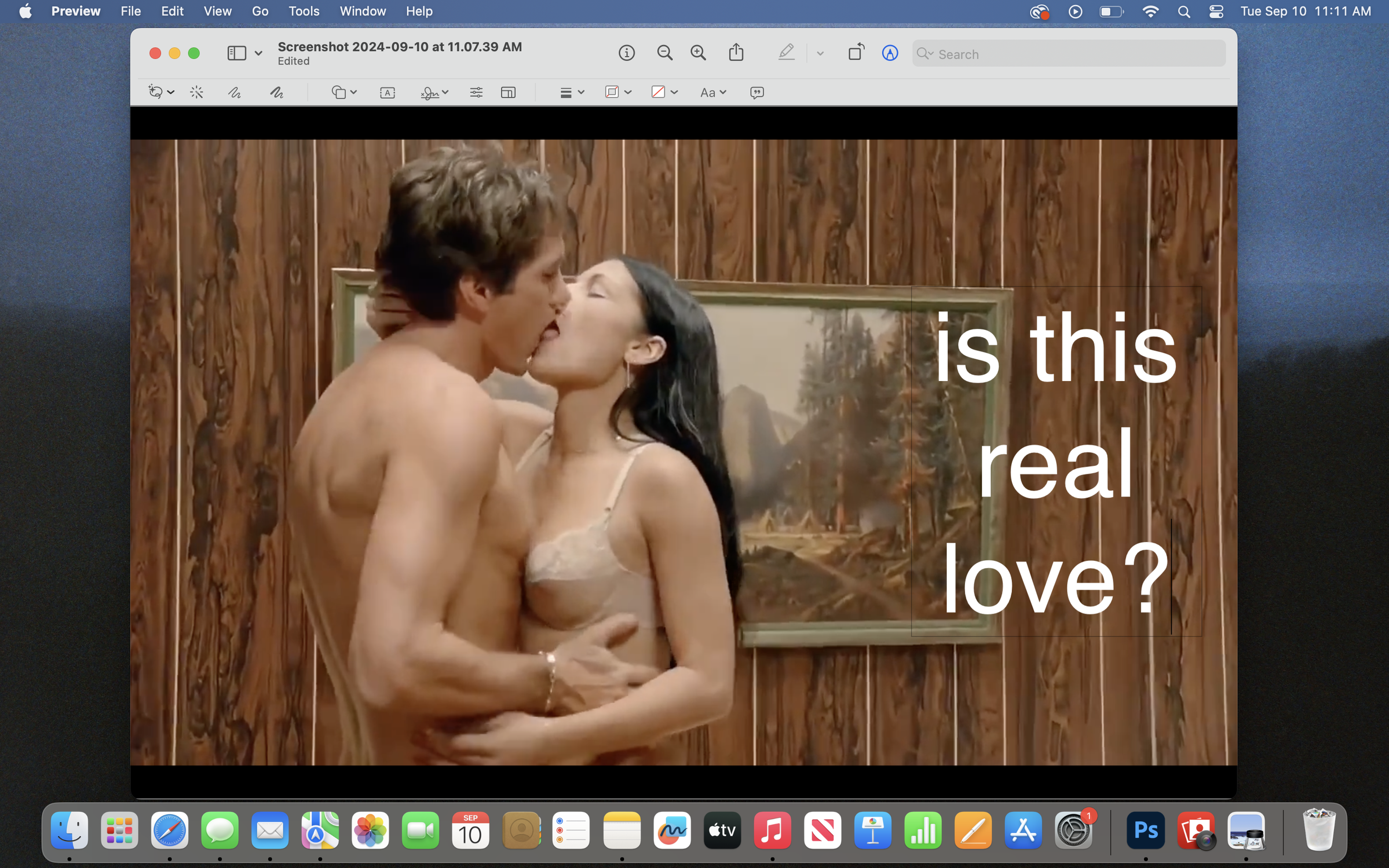Click the Zoom In magnifier

coord(698,53)
